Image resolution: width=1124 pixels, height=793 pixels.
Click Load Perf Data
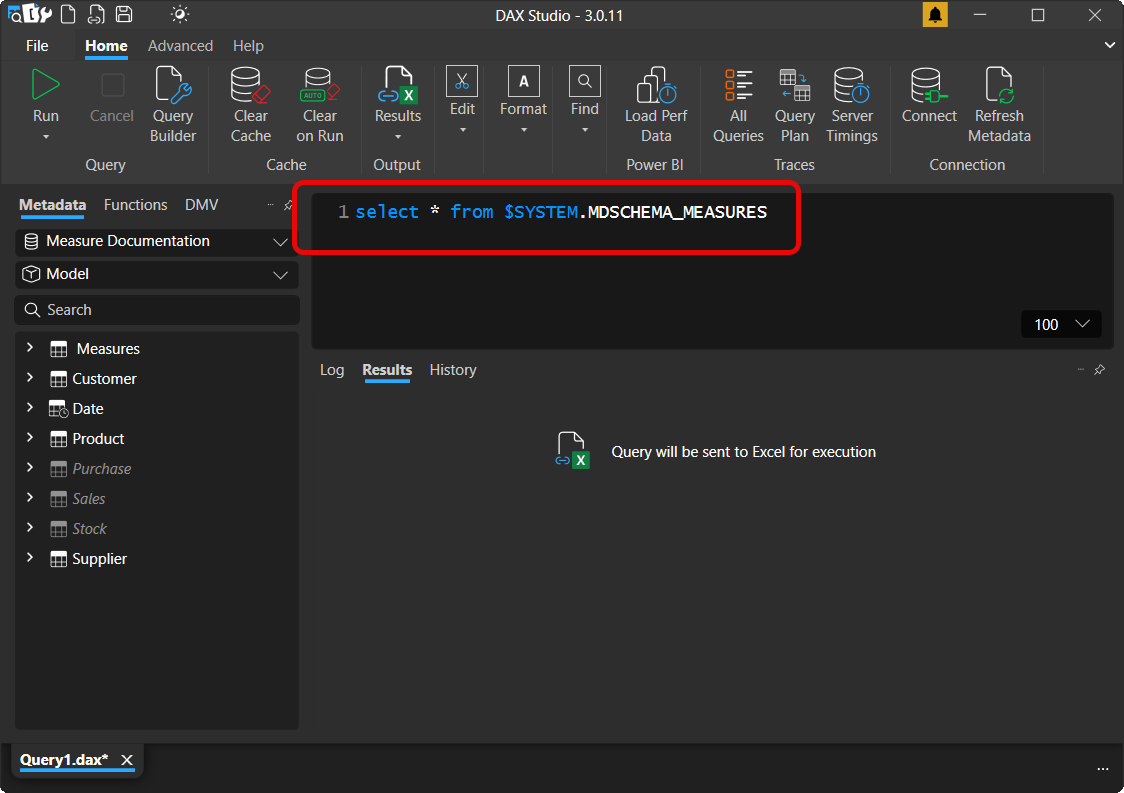(x=656, y=105)
